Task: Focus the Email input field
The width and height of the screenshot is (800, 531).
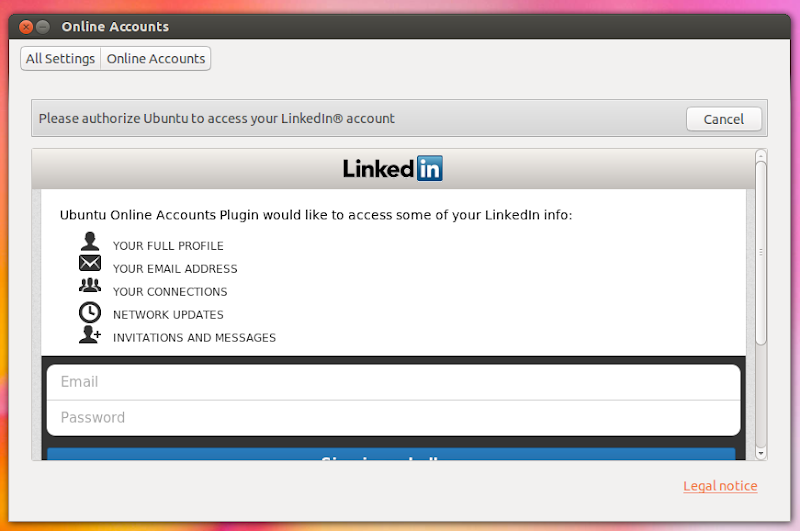Action: [393, 382]
